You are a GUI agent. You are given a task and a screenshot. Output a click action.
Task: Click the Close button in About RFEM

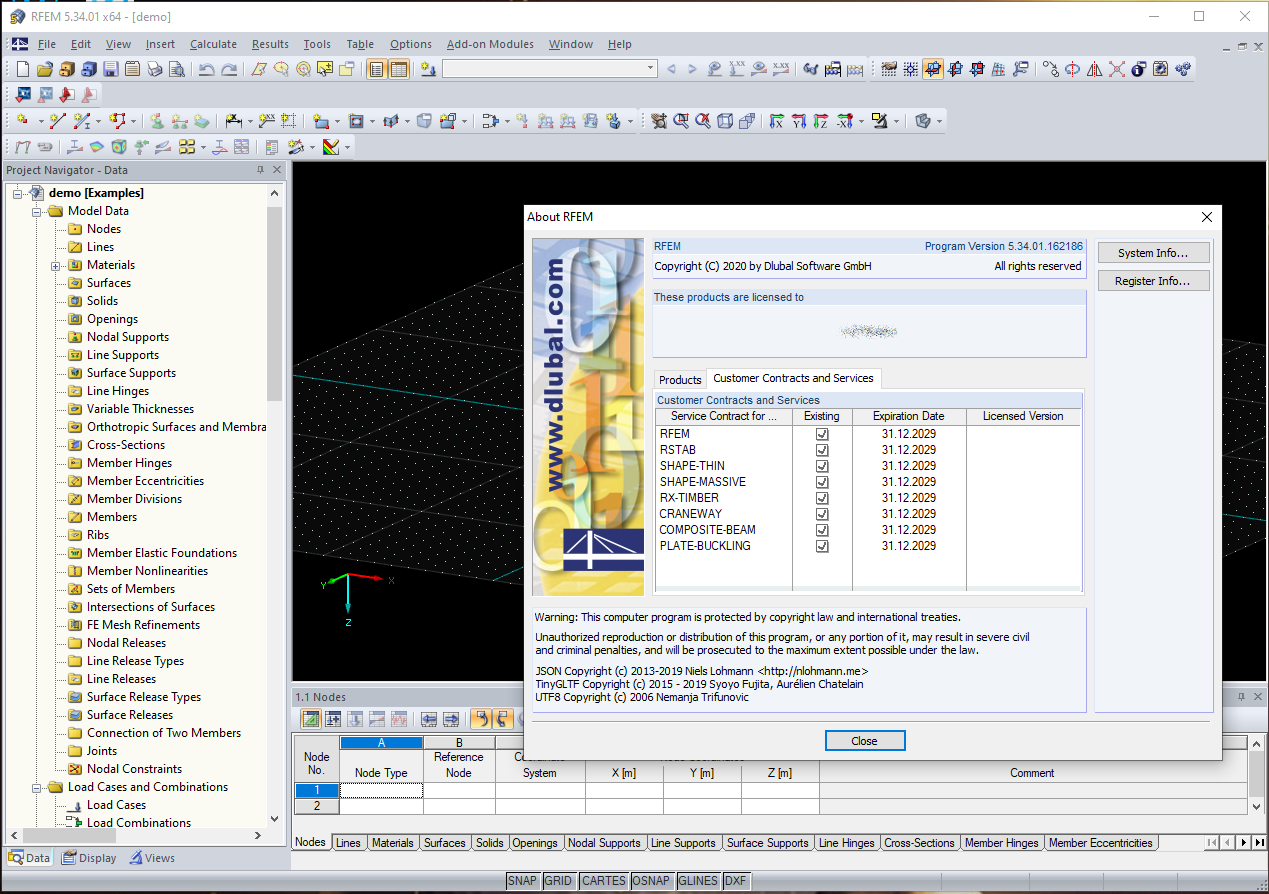click(x=865, y=741)
